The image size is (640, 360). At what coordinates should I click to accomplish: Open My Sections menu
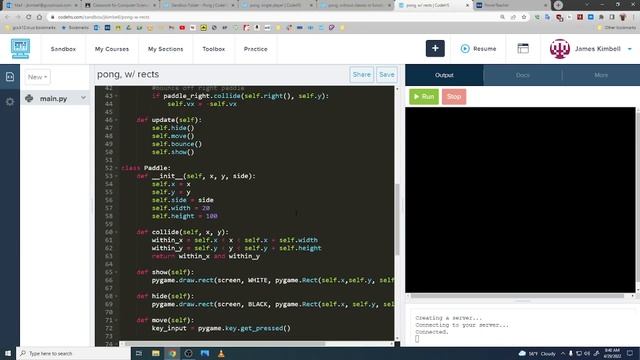click(165, 49)
